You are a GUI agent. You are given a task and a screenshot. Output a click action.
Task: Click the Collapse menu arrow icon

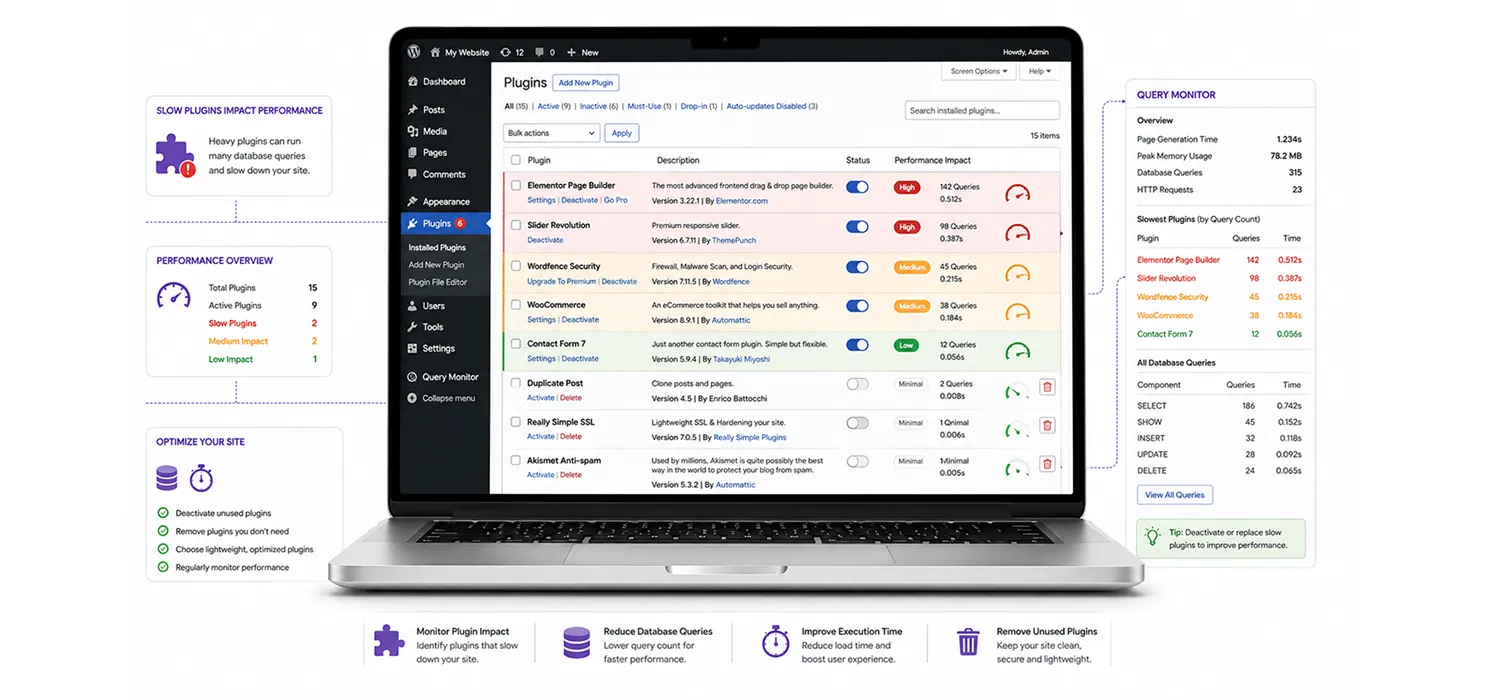413,398
